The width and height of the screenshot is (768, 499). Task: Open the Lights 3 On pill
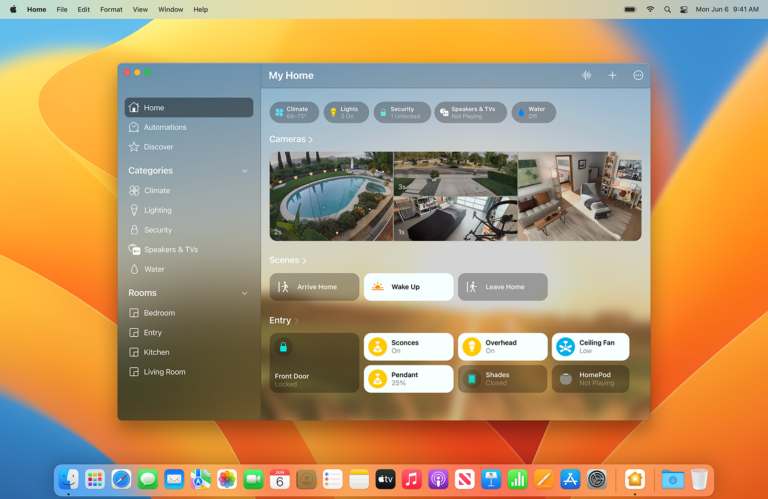(x=346, y=112)
